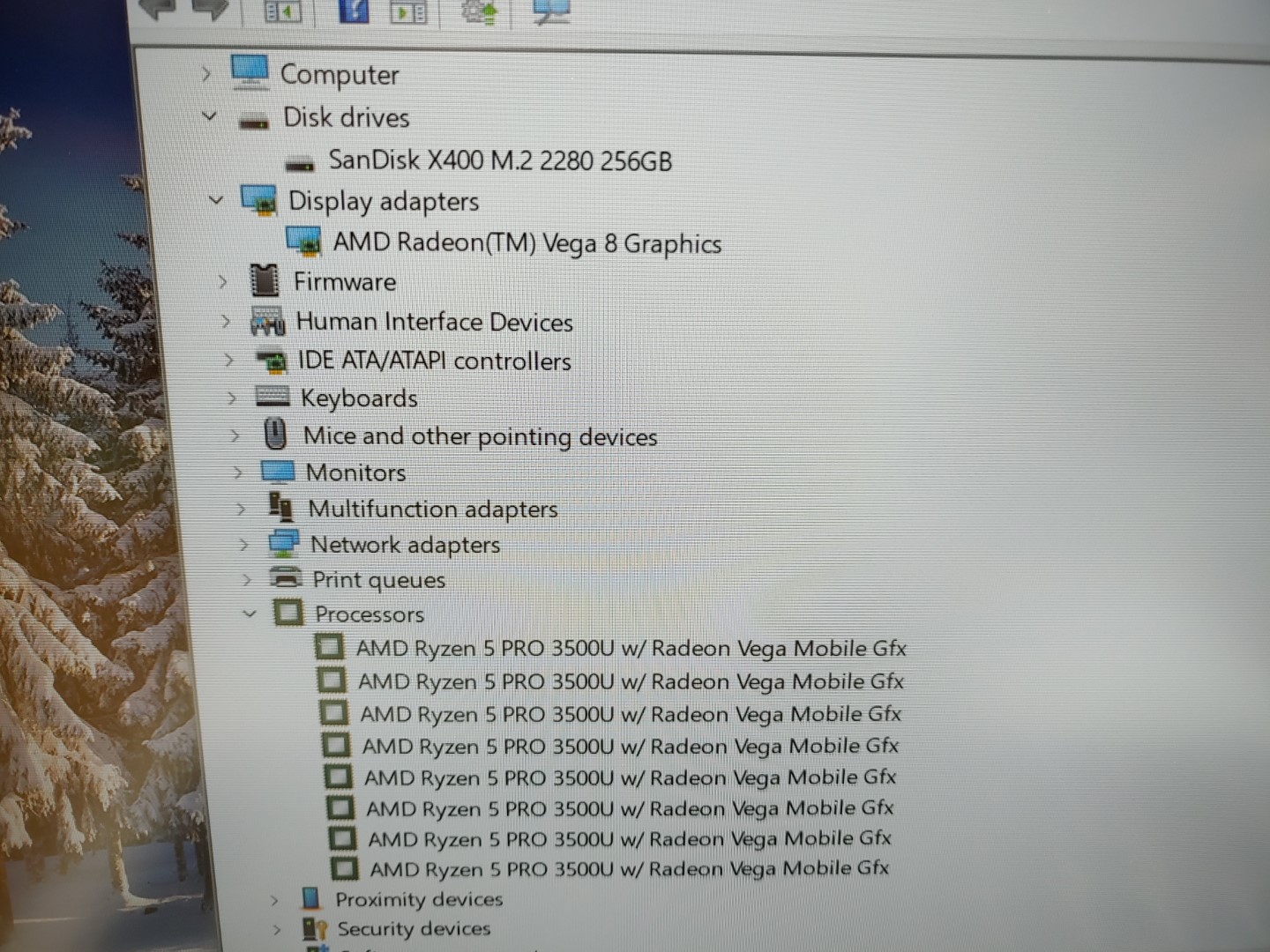Select the 'Firmware' label

[x=345, y=282]
